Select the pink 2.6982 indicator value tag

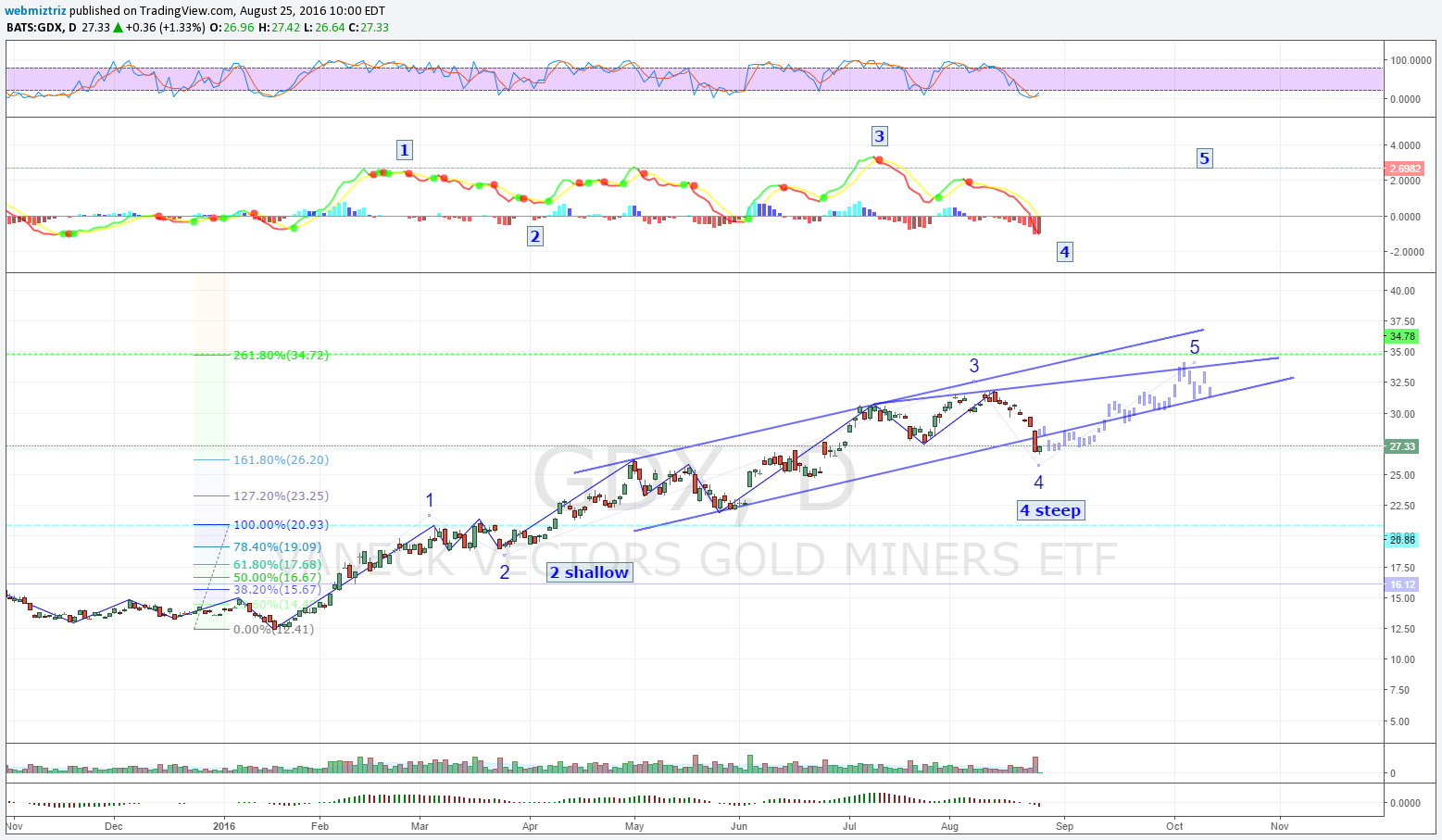pyautogui.click(x=1404, y=169)
